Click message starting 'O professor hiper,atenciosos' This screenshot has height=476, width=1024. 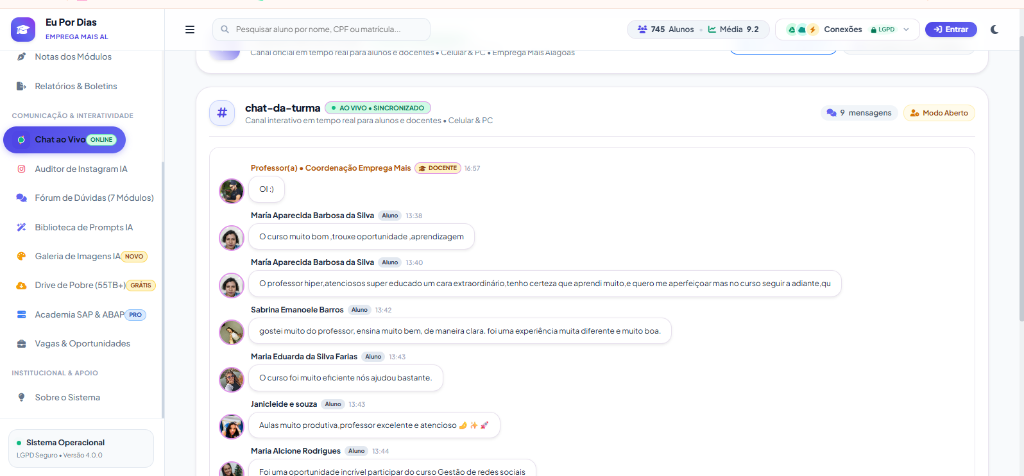[x=545, y=283]
